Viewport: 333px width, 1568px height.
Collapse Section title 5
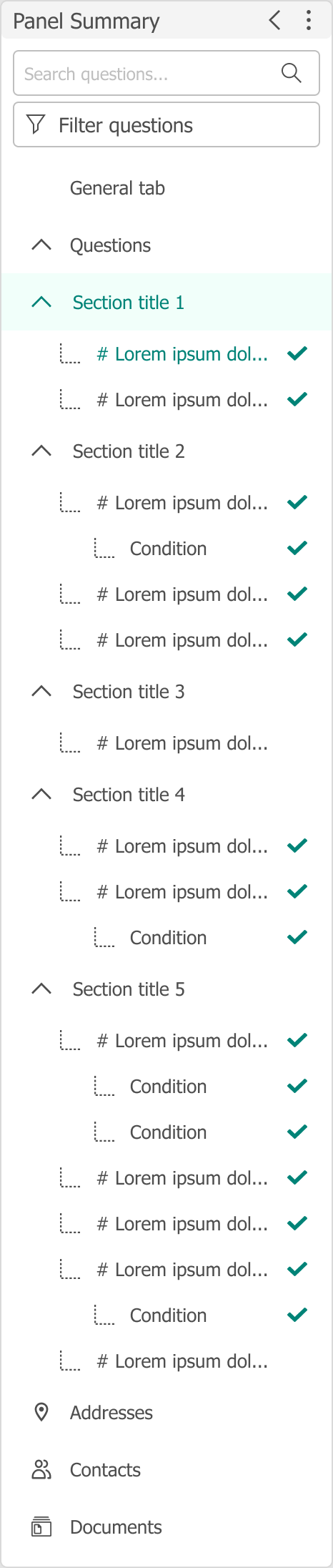(x=41, y=989)
